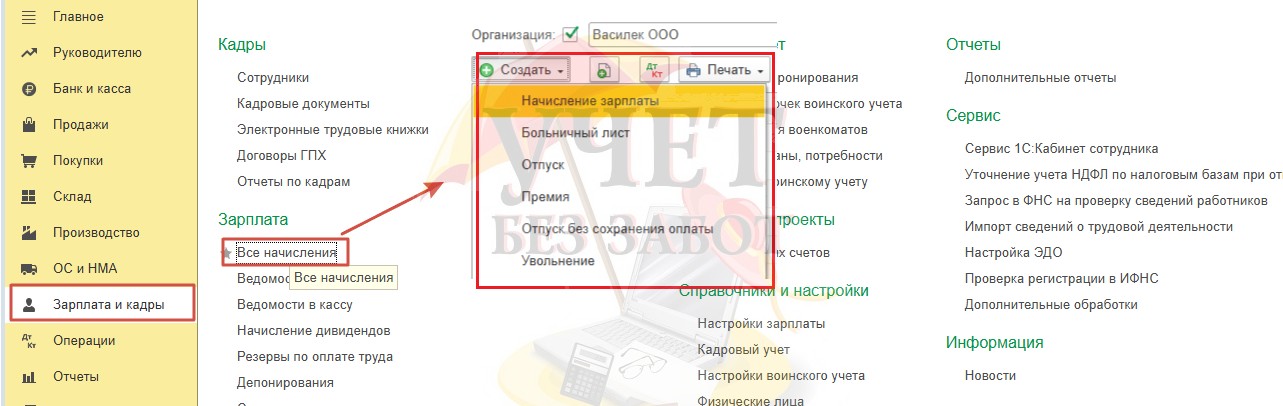
Task: Open Уточнение учета НДФЛ link
Action: pos(1123,174)
